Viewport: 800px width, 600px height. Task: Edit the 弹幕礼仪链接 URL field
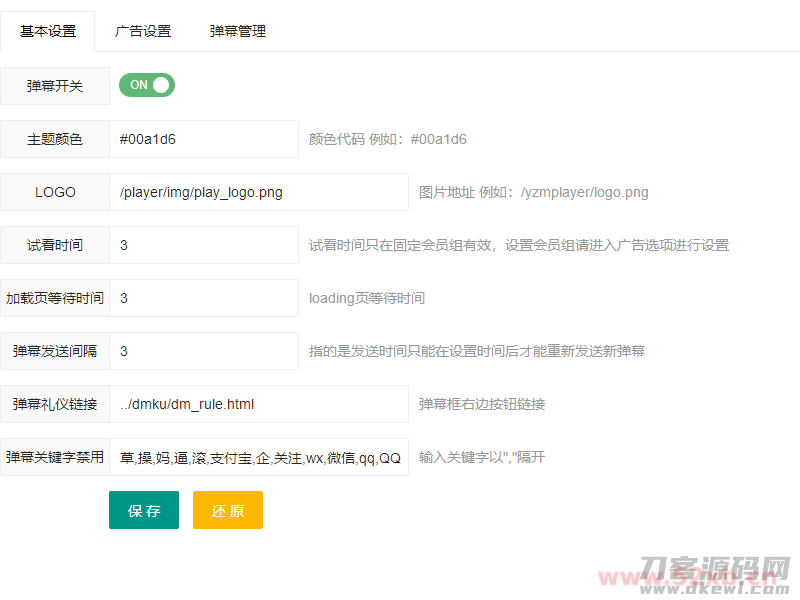click(x=259, y=404)
